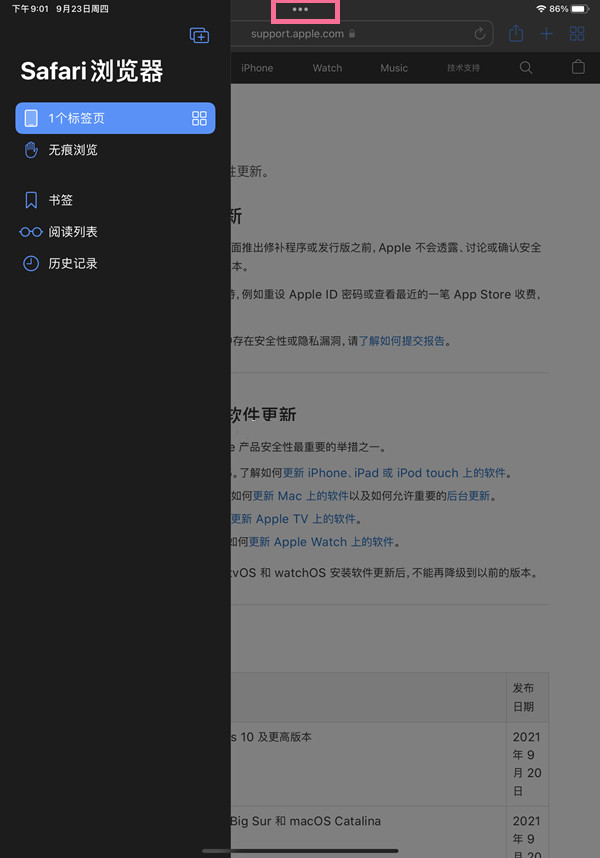This screenshot has width=600, height=858.
Task: Reload the page with refresh icon
Action: 480,34
